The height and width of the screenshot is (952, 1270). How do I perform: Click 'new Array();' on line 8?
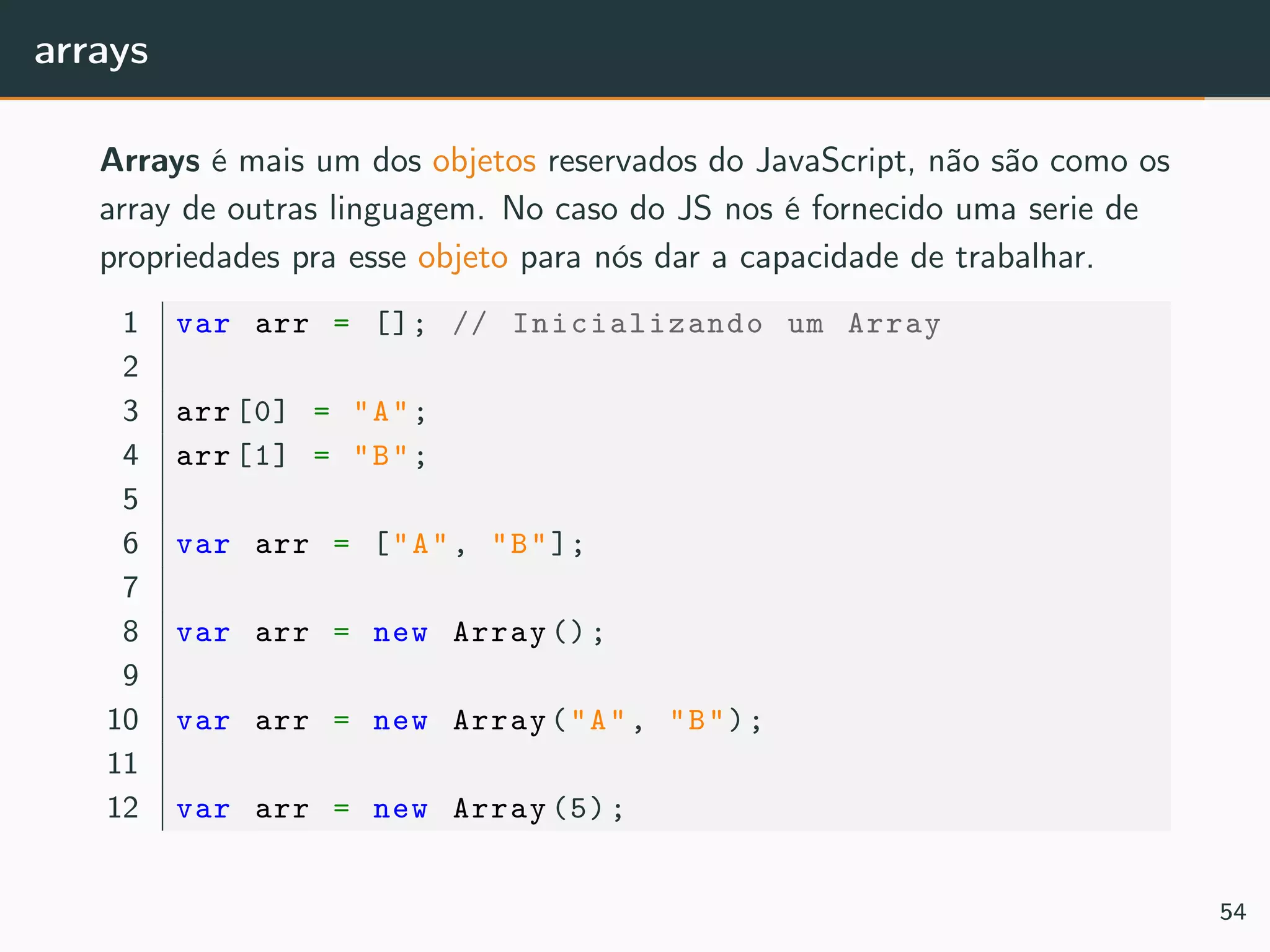point(488,633)
